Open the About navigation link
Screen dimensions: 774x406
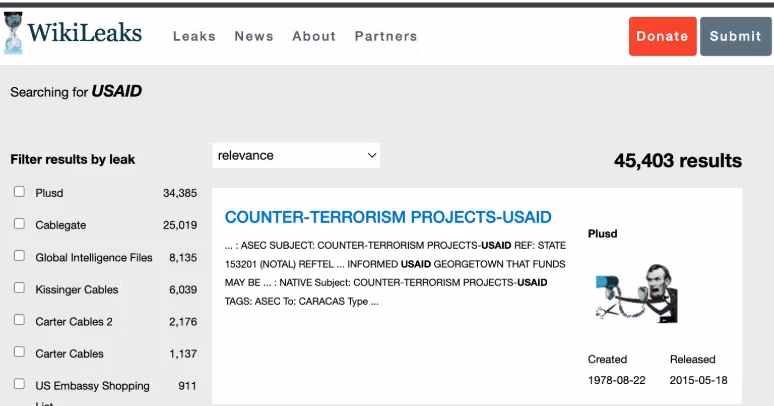(314, 36)
